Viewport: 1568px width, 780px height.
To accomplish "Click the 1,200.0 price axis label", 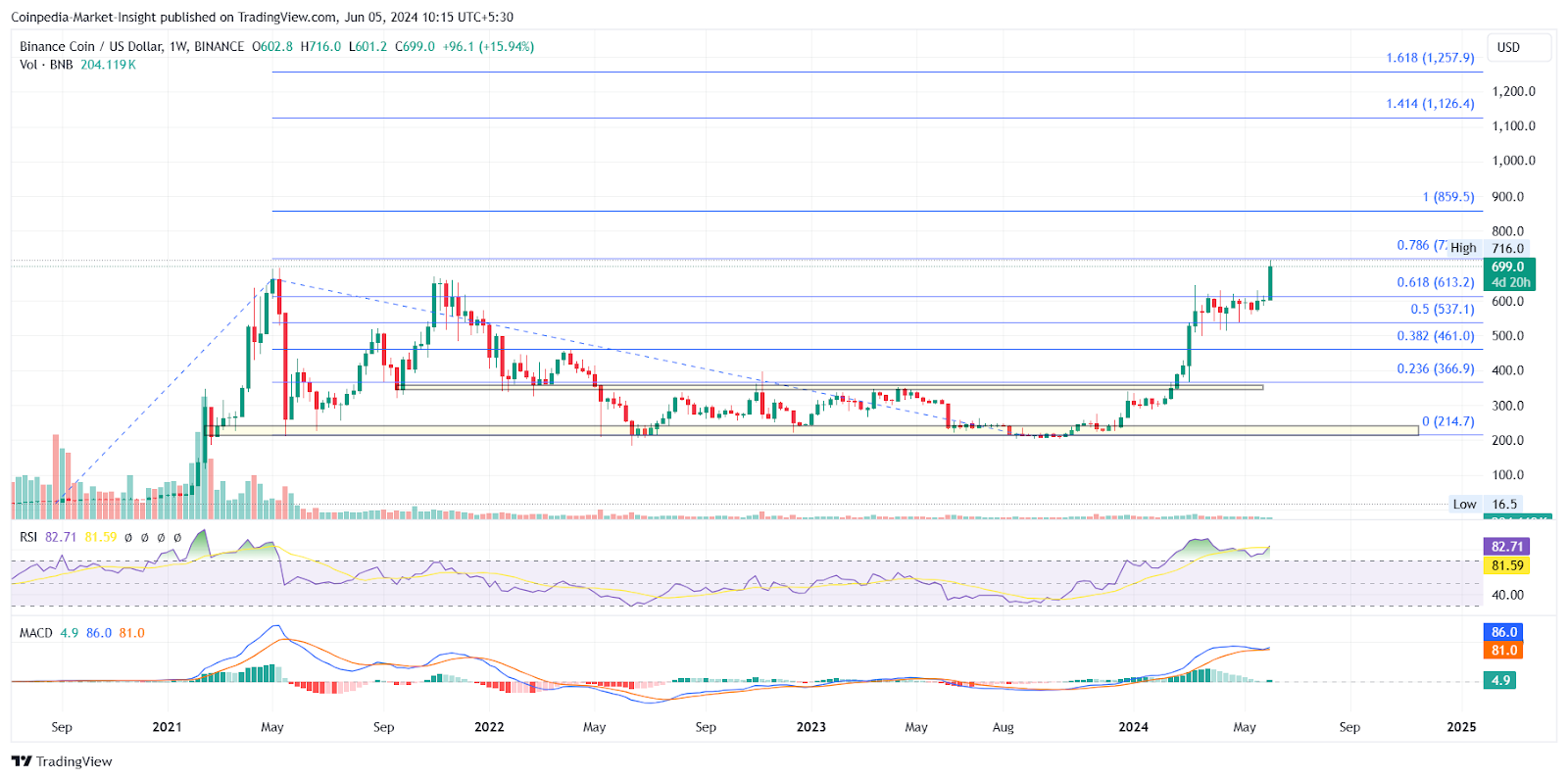I will 1514,91.
